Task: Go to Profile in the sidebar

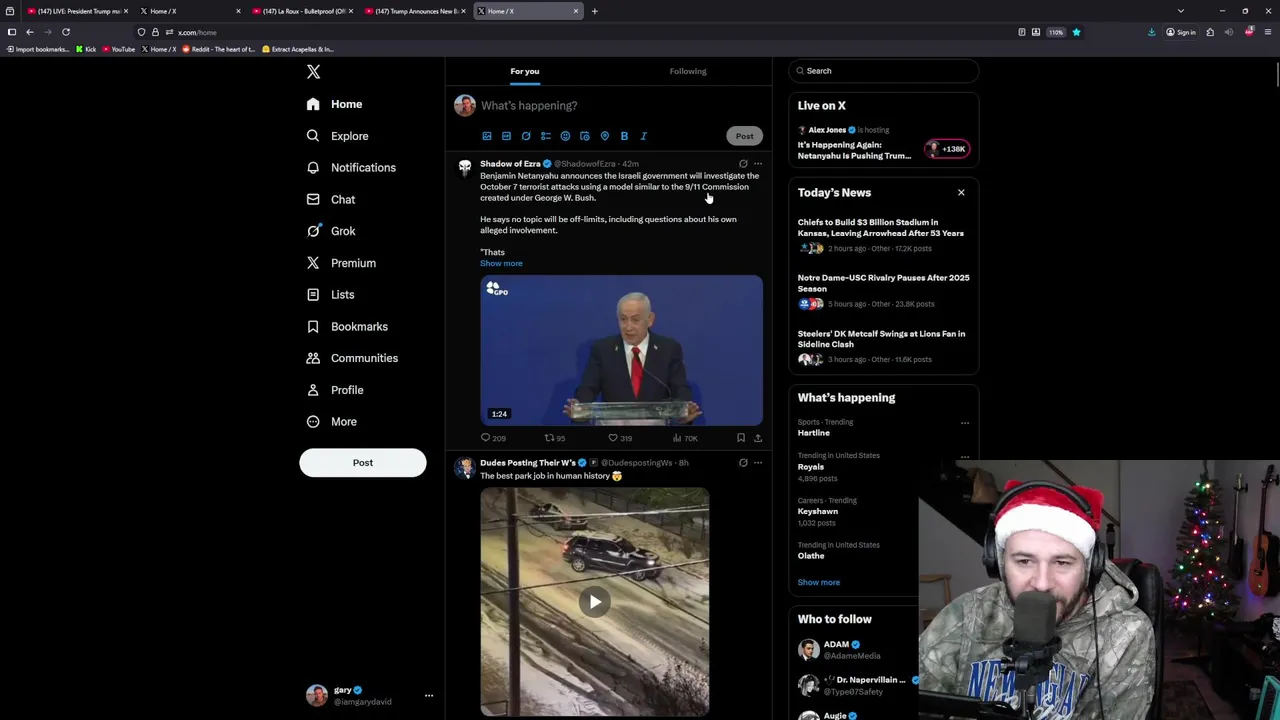Action: click(335, 390)
